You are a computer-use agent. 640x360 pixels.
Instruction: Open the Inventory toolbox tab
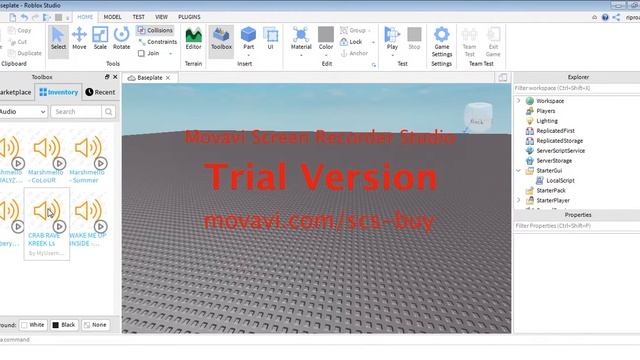(58, 92)
